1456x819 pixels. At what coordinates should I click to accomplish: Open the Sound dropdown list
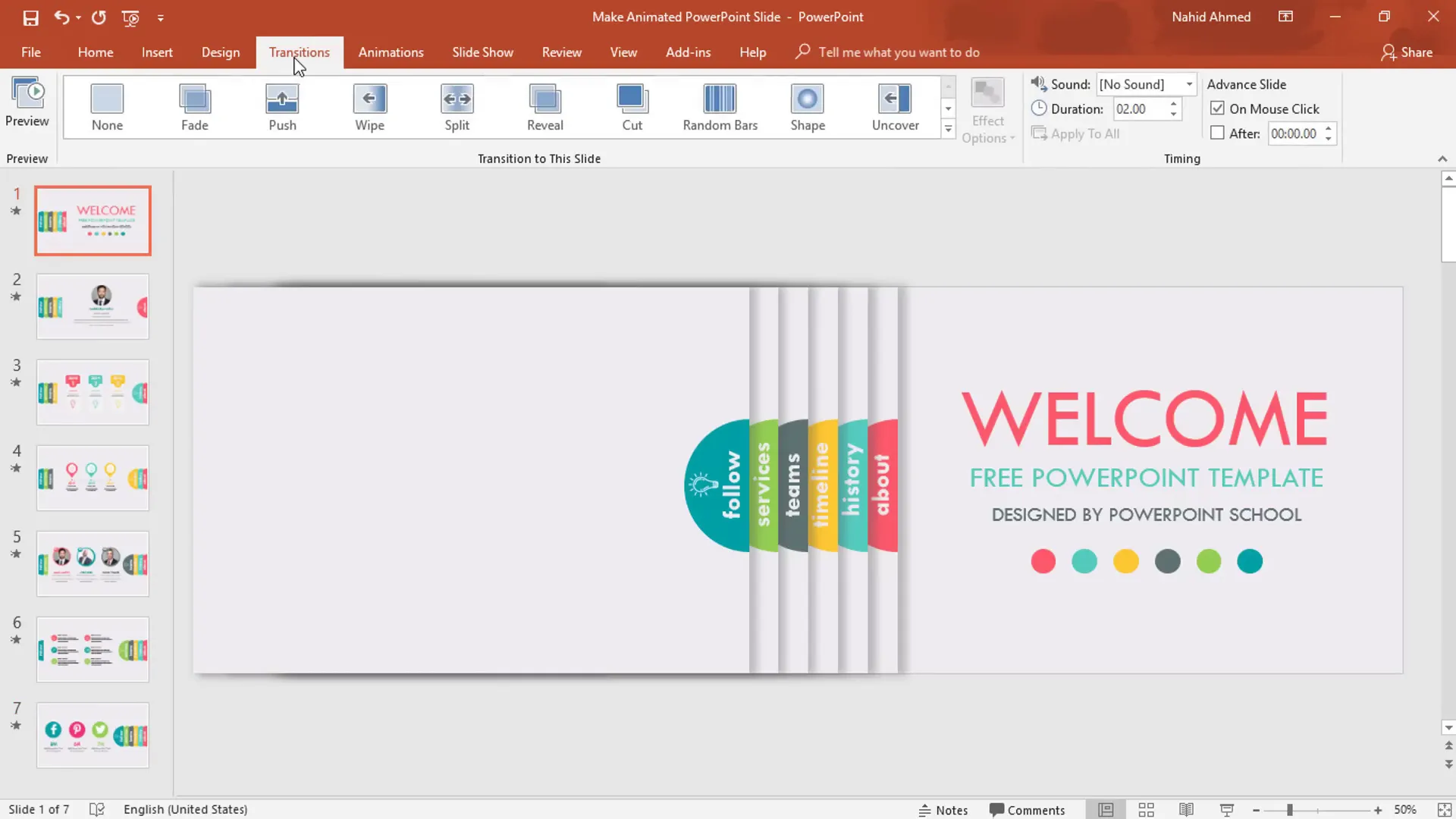[x=1189, y=84]
